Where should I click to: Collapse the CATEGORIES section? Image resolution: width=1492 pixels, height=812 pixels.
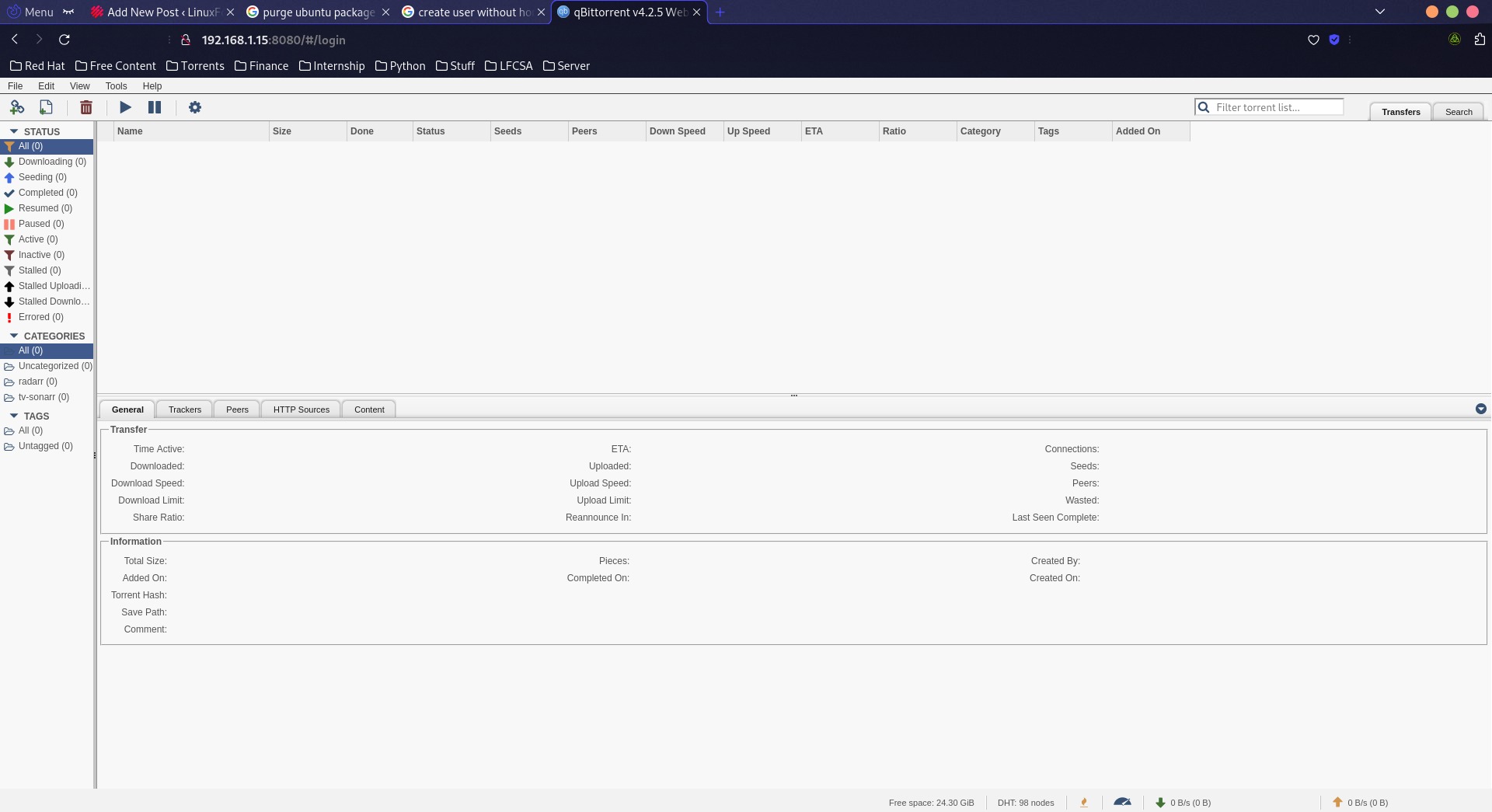13,336
